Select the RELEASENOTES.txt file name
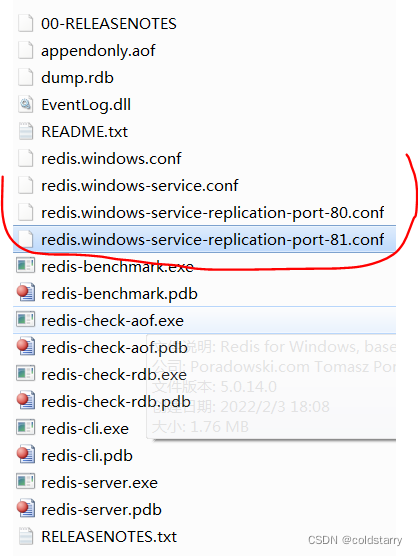Image resolution: width=418 pixels, height=556 pixels. [x=109, y=536]
